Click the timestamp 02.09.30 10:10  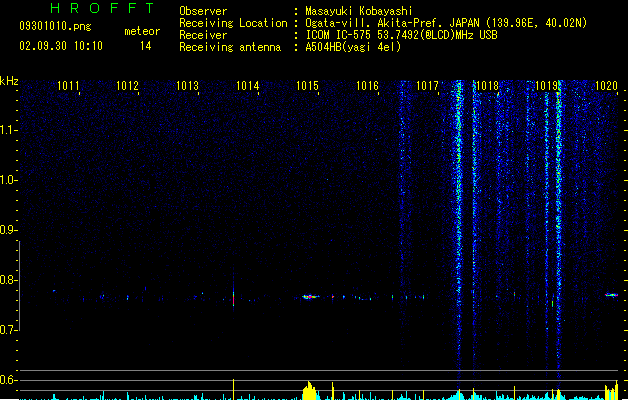[61, 46]
